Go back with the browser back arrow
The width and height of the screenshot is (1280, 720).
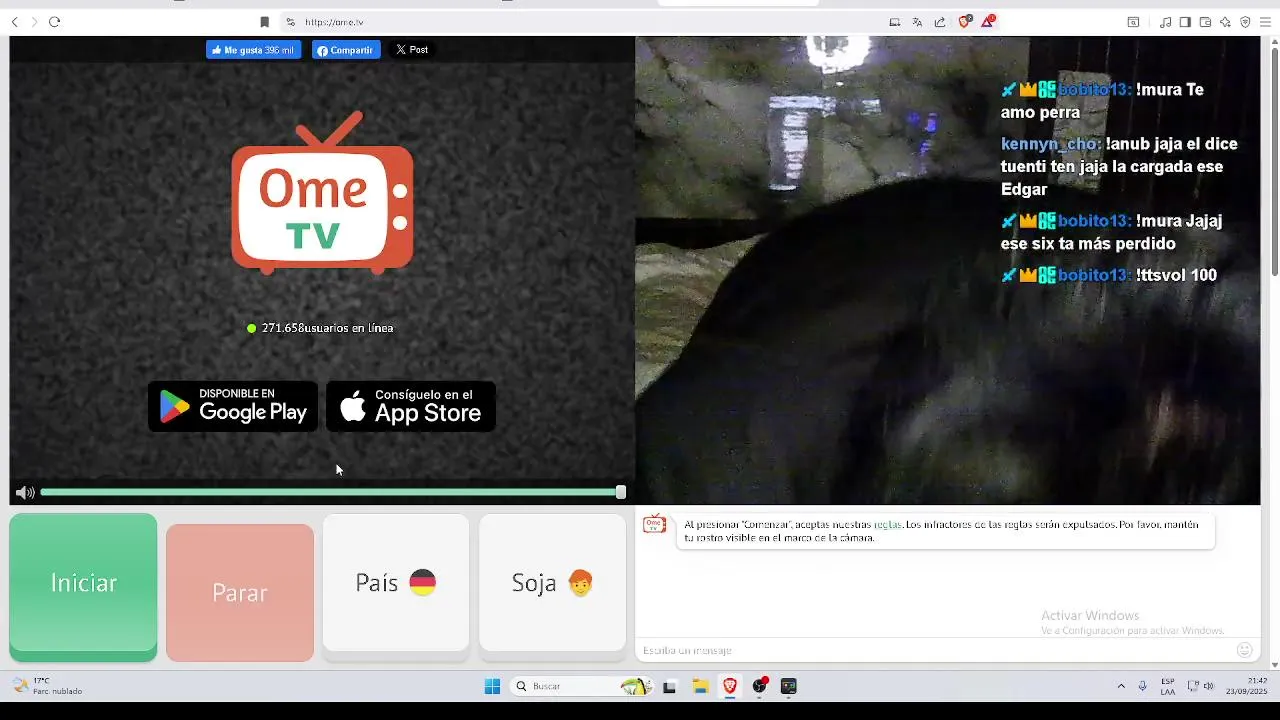(x=14, y=22)
